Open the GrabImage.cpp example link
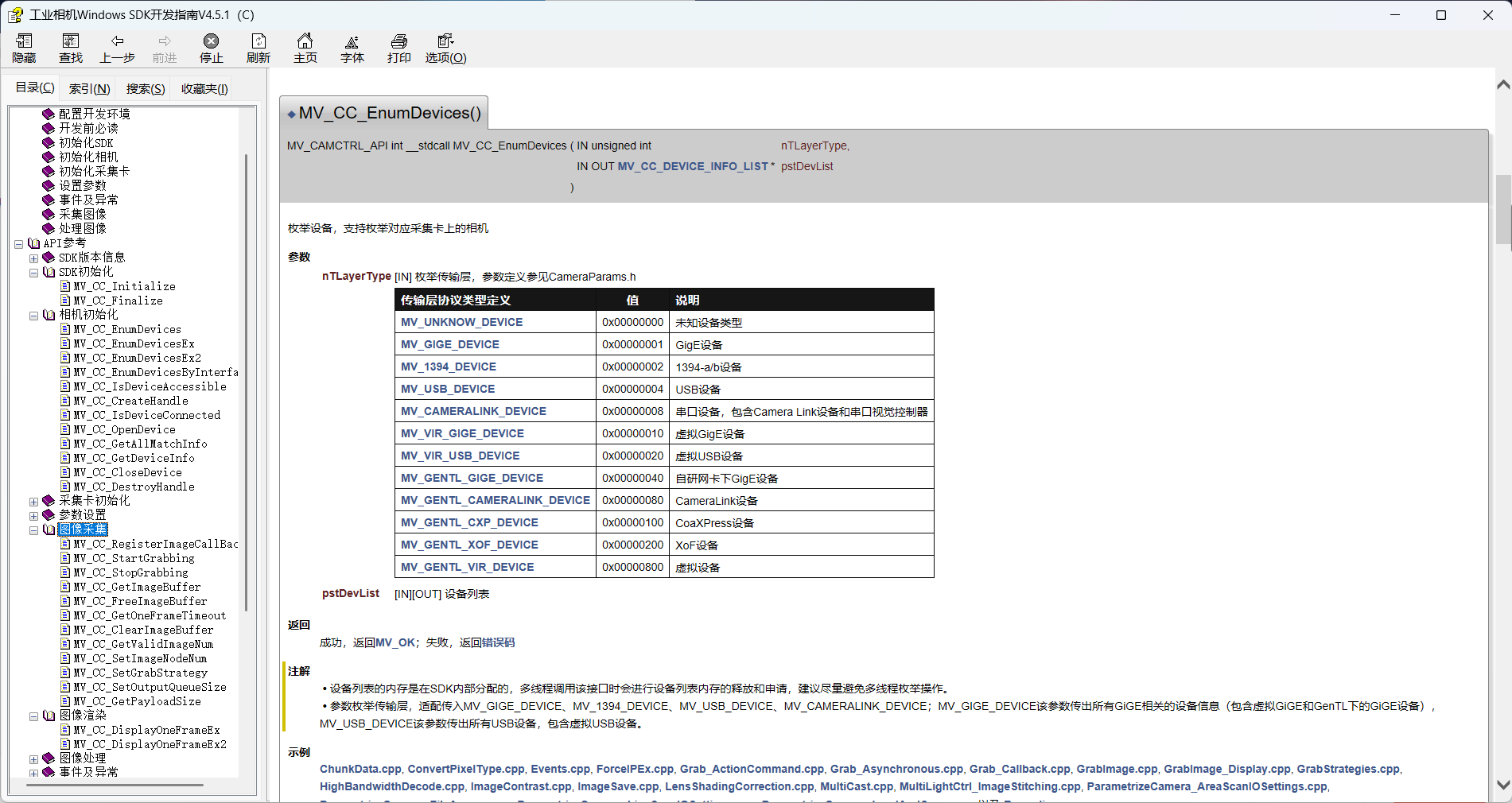Image resolution: width=1512 pixels, height=803 pixels. (x=1117, y=769)
